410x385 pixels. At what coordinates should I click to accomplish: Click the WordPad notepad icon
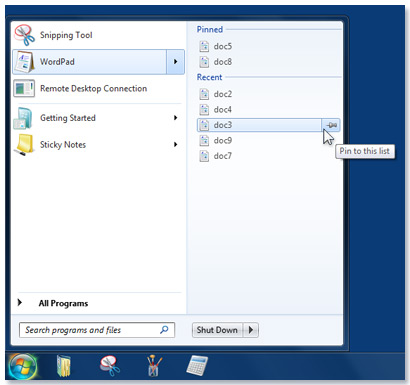24,62
